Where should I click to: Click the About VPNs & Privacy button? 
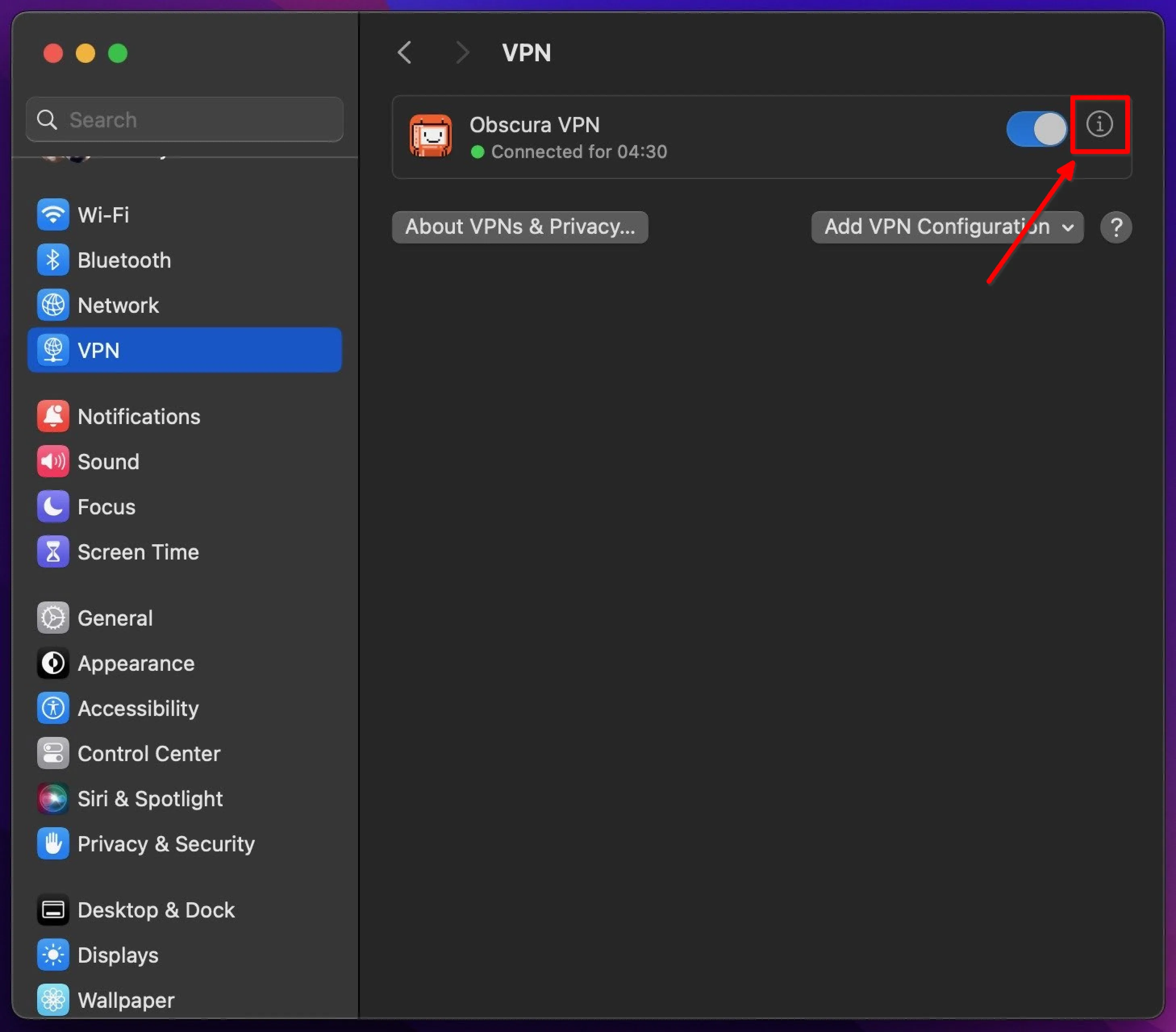(x=519, y=227)
